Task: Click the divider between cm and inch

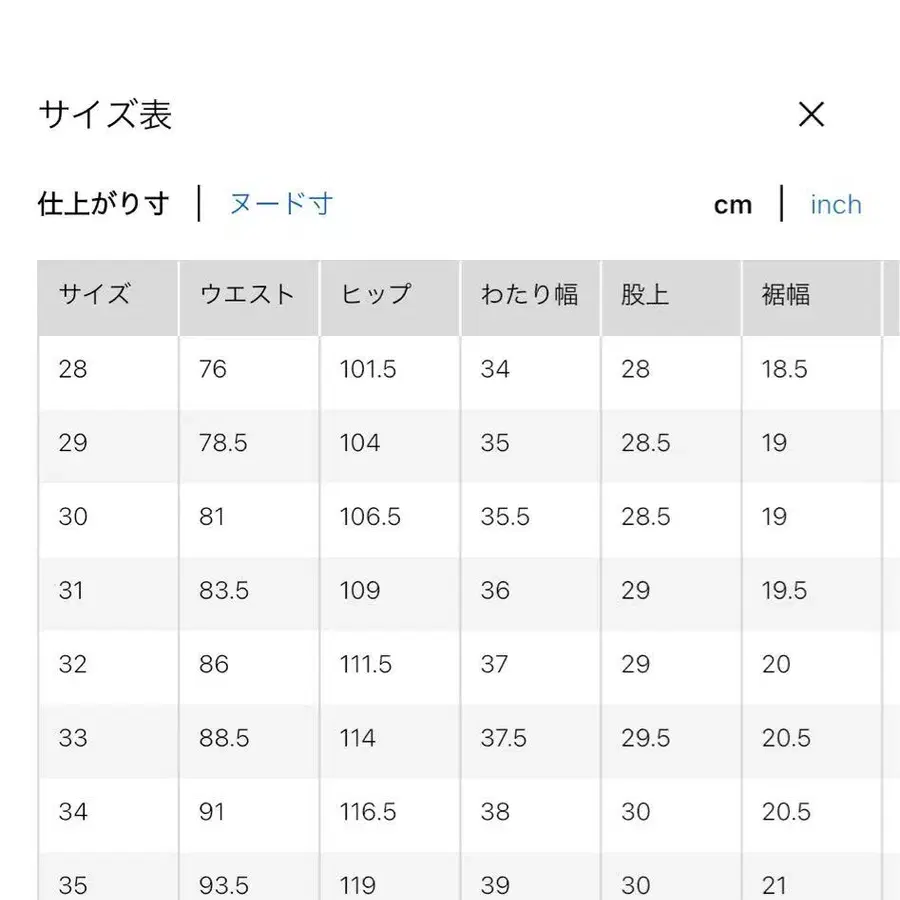Action: point(781,204)
